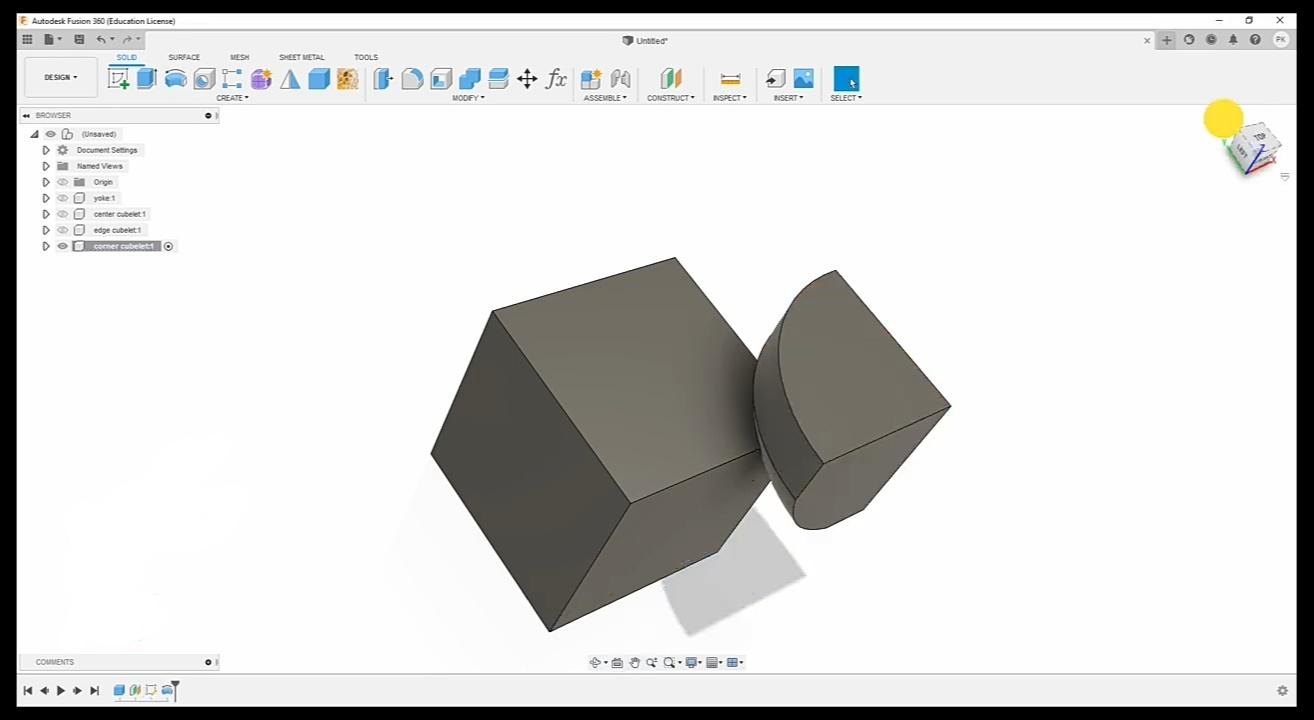Viewport: 1314px width, 720px height.
Task: Toggle visibility of the (Unsaved) root component
Action: click(50, 134)
